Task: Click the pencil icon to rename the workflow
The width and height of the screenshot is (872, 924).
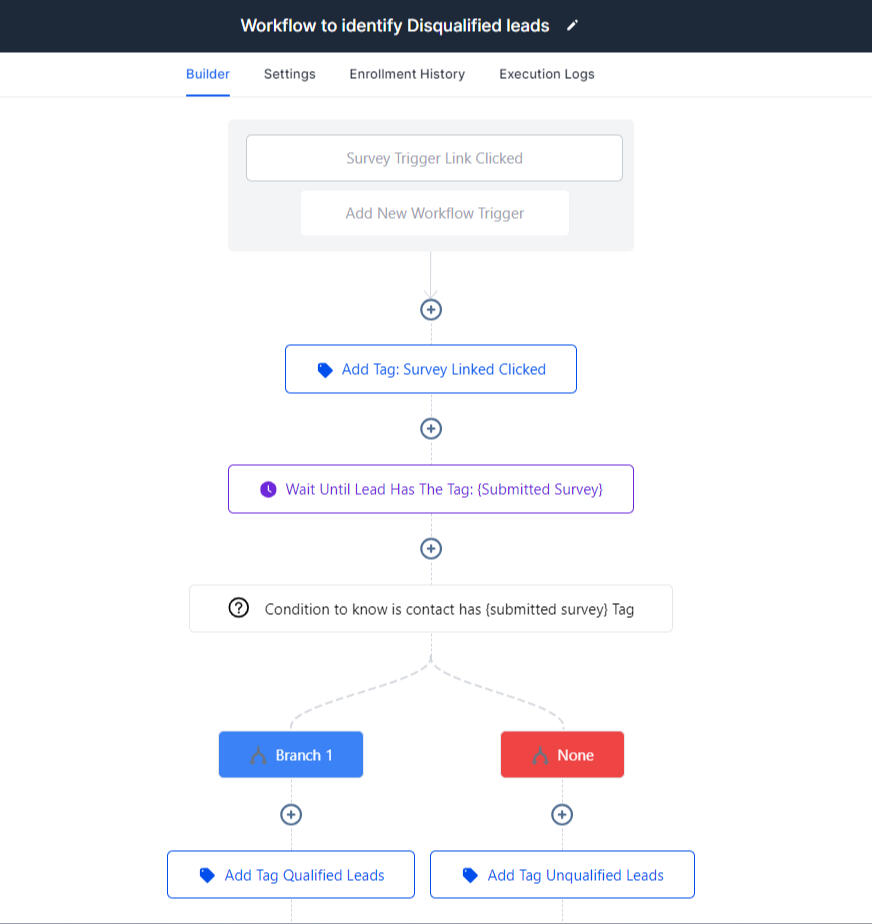Action: click(572, 25)
